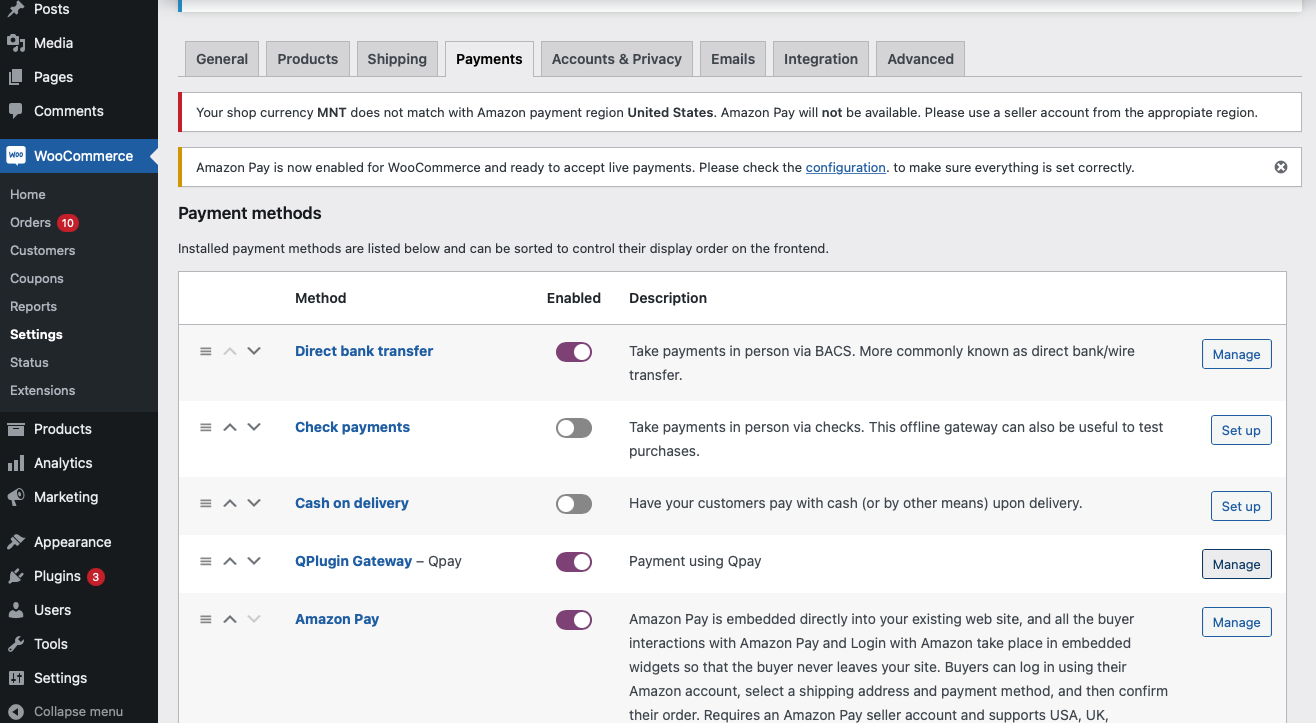Screen dimensions: 1316x723
Task: Move Cash on delivery up with arrow
Action: (230, 503)
